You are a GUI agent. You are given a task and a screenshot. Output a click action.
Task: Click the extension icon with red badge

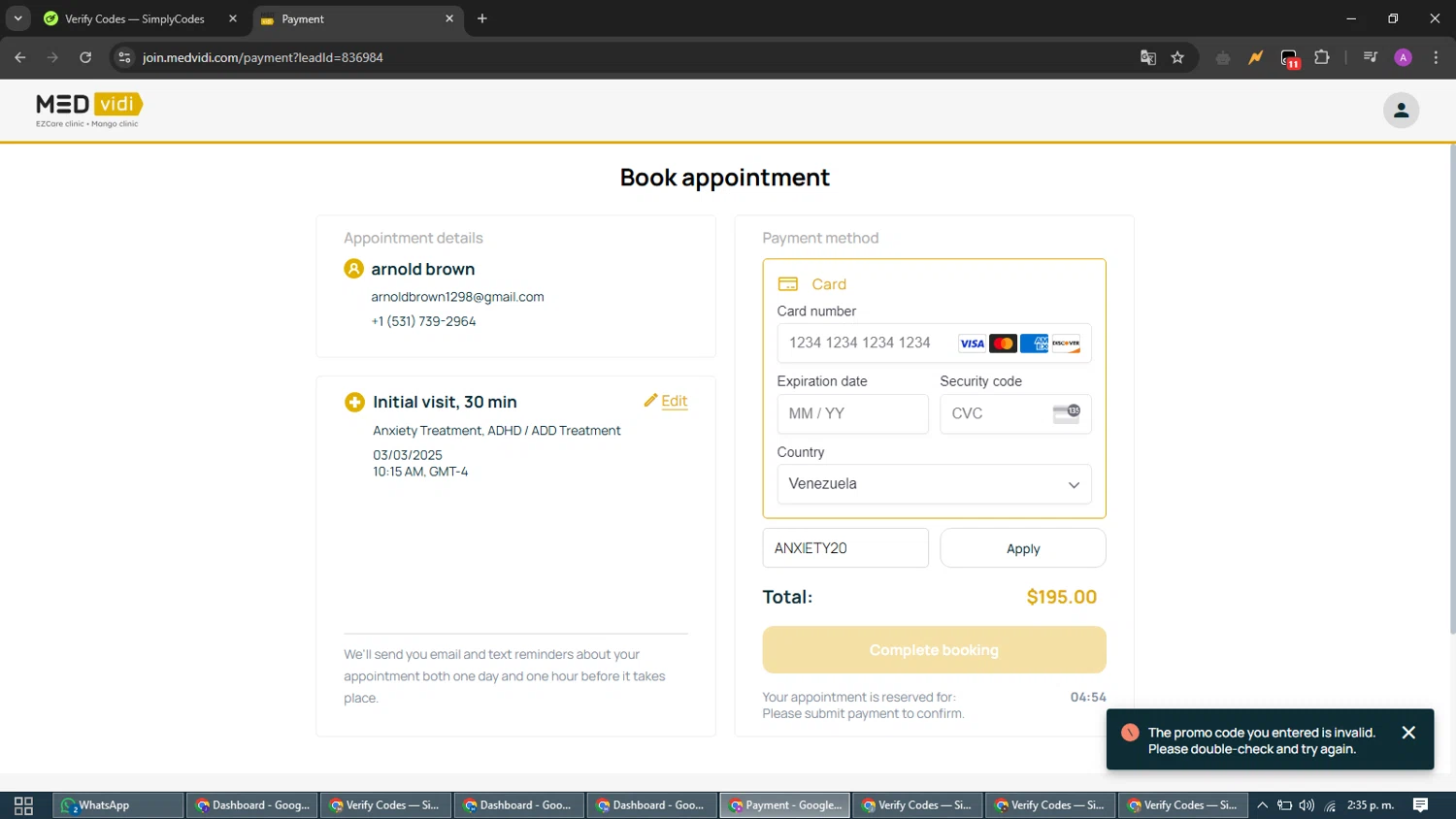(x=1289, y=58)
